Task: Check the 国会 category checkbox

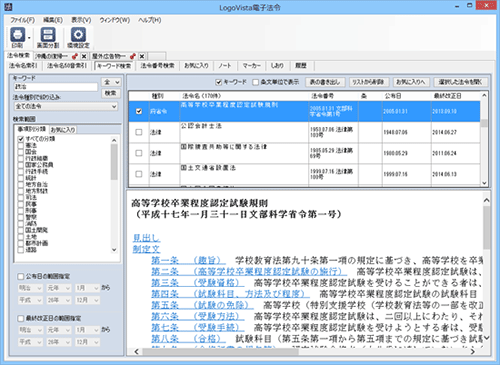Action: (21, 152)
